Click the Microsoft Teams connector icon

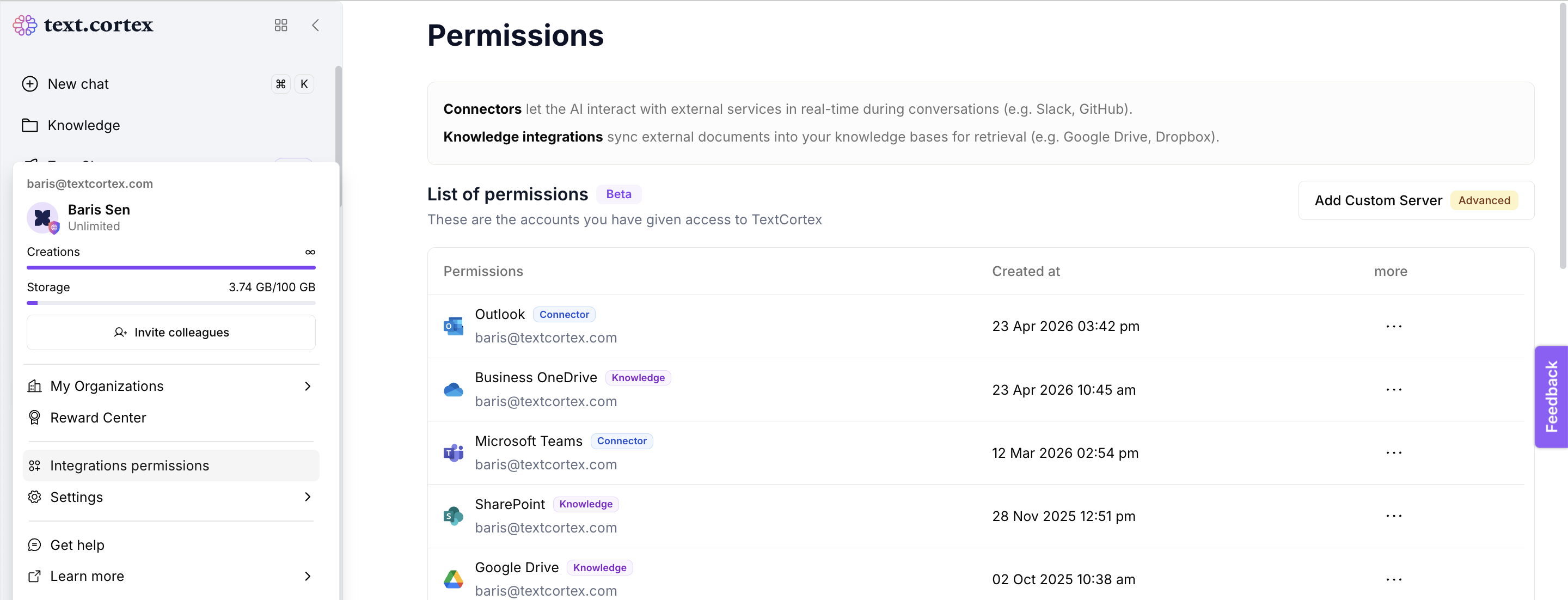(453, 452)
